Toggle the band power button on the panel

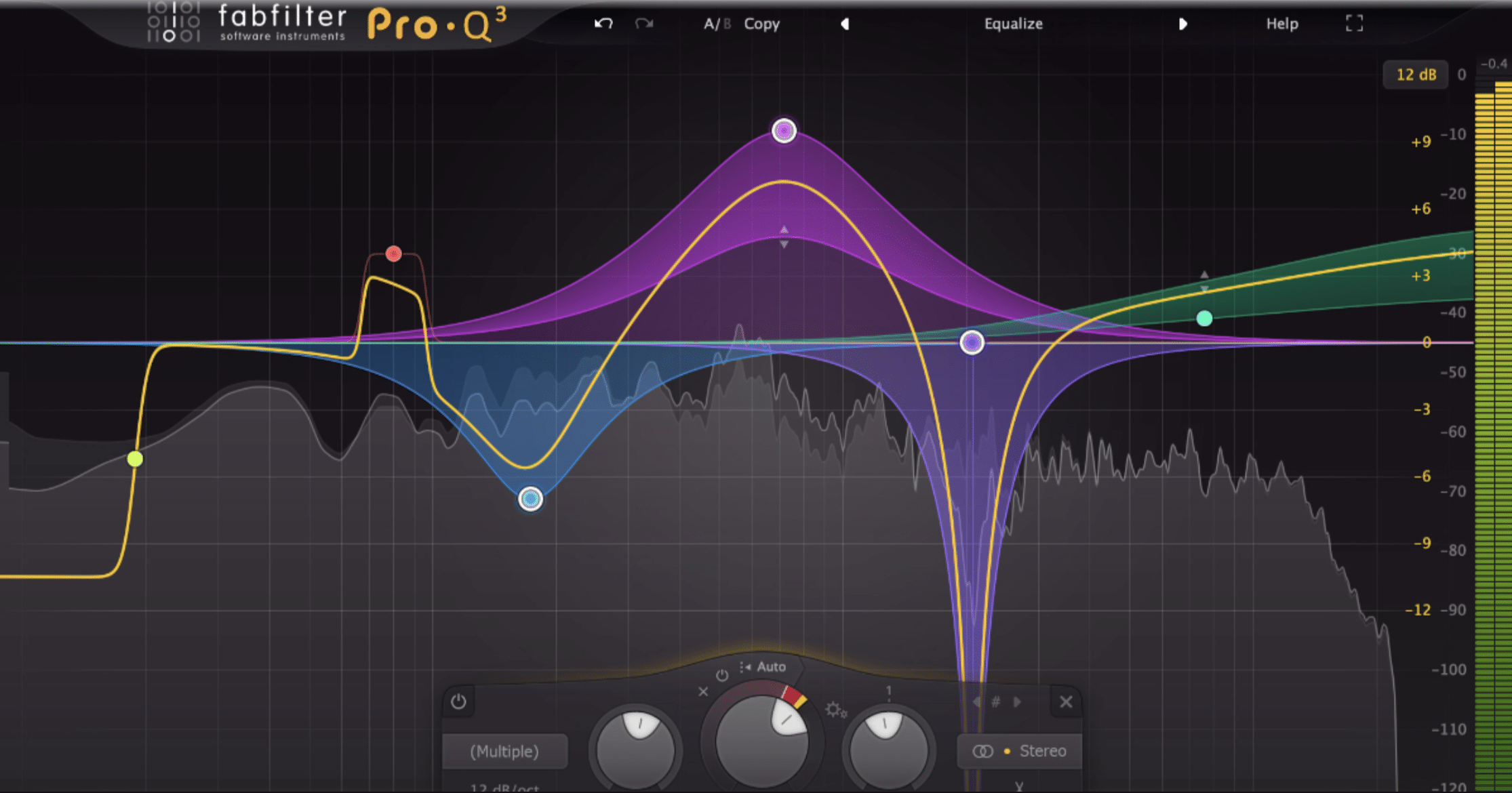[458, 701]
